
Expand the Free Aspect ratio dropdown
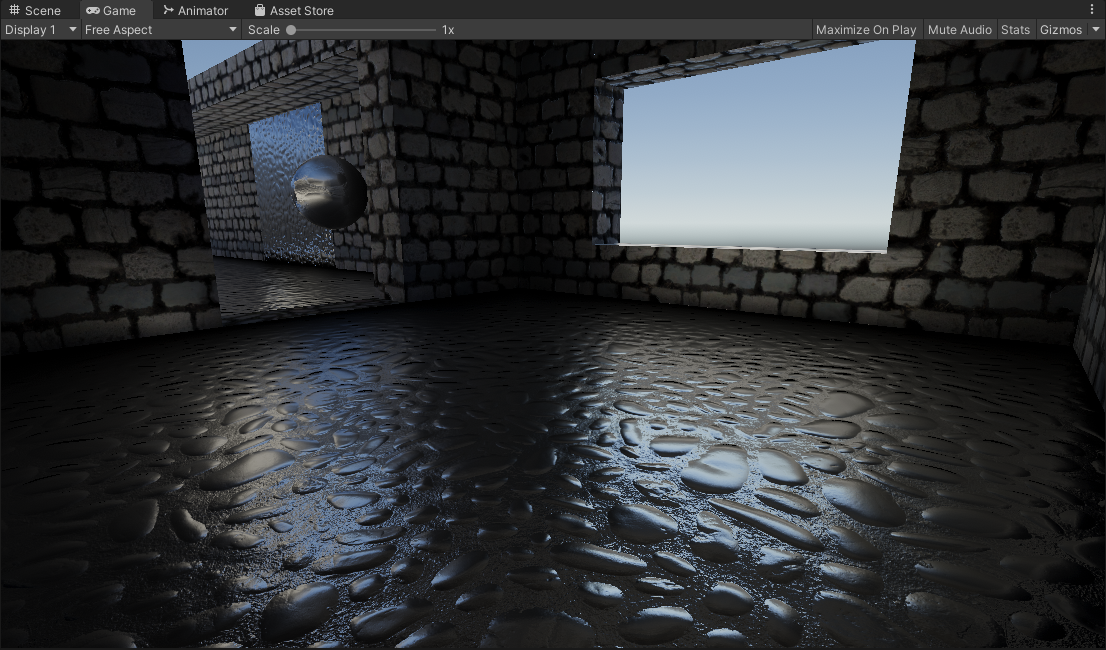click(x=161, y=29)
